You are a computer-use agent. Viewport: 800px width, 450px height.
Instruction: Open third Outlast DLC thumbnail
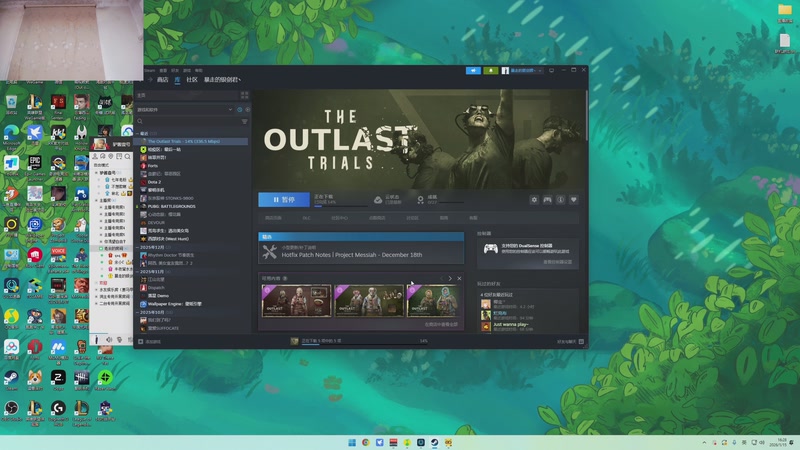(433, 301)
